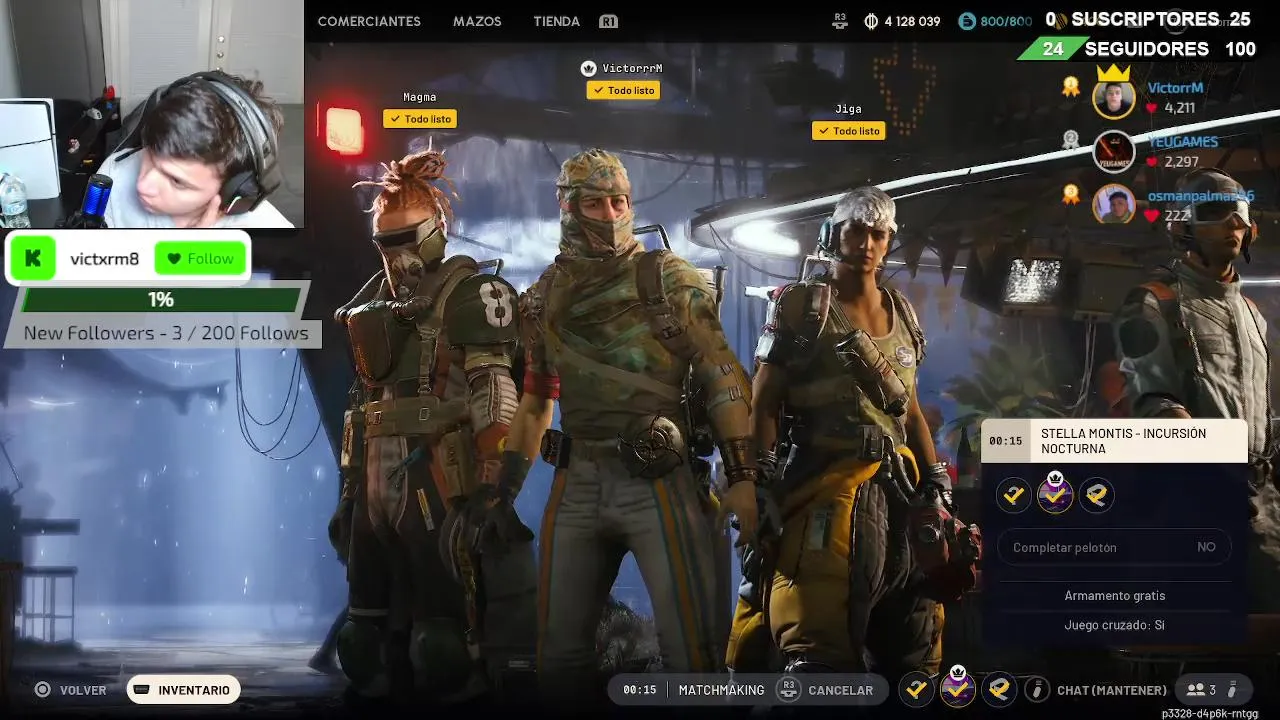Viewport: 1280px width, 720px height.
Task: Select the Magma player name label
Action: click(x=419, y=97)
